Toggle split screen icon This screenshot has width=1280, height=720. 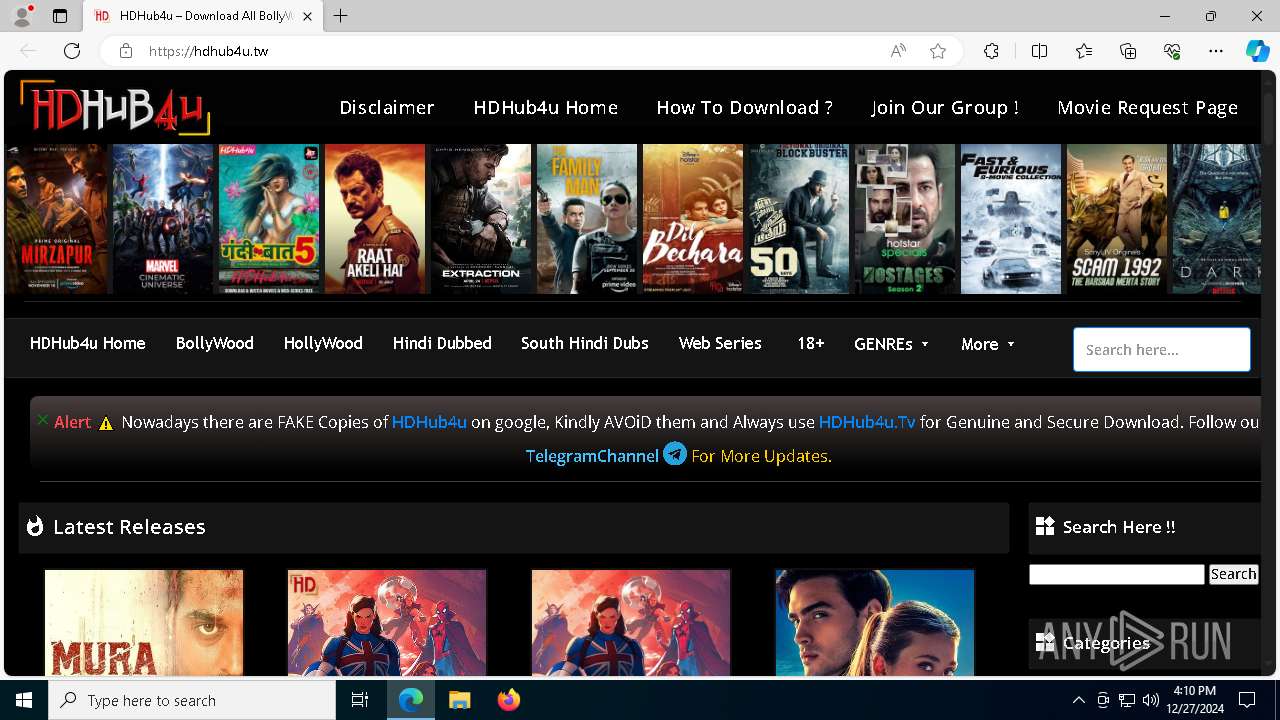[x=1039, y=51]
